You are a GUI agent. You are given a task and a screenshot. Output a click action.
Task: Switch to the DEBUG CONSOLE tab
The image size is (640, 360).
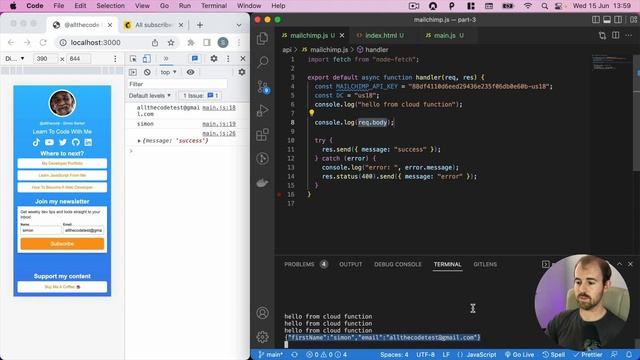398,264
